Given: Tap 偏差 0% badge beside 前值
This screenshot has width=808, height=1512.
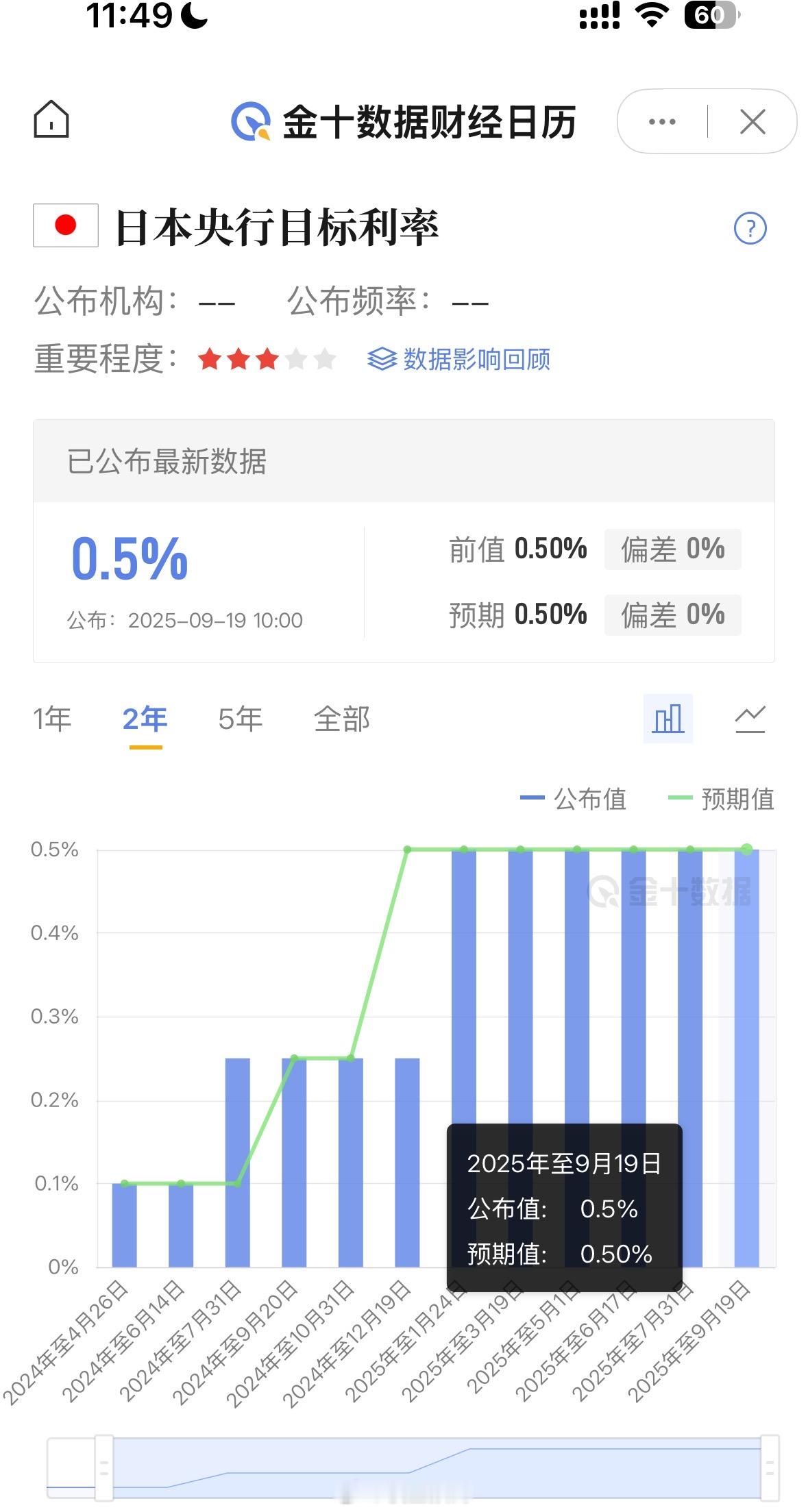Looking at the screenshot, I should tap(673, 549).
